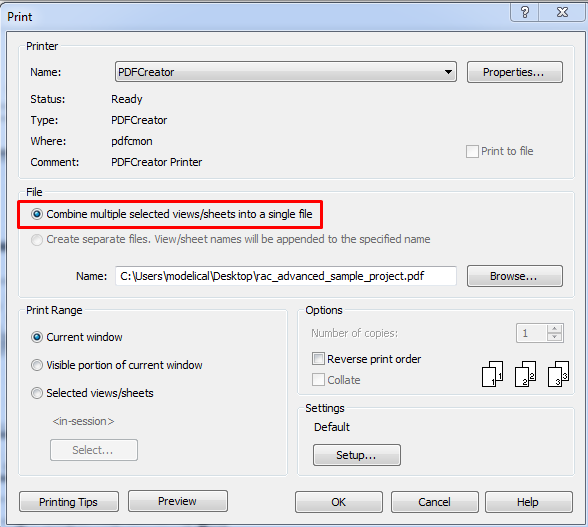The height and width of the screenshot is (527, 588).
Task: Open print Setup settings
Action: pyautogui.click(x=357, y=455)
